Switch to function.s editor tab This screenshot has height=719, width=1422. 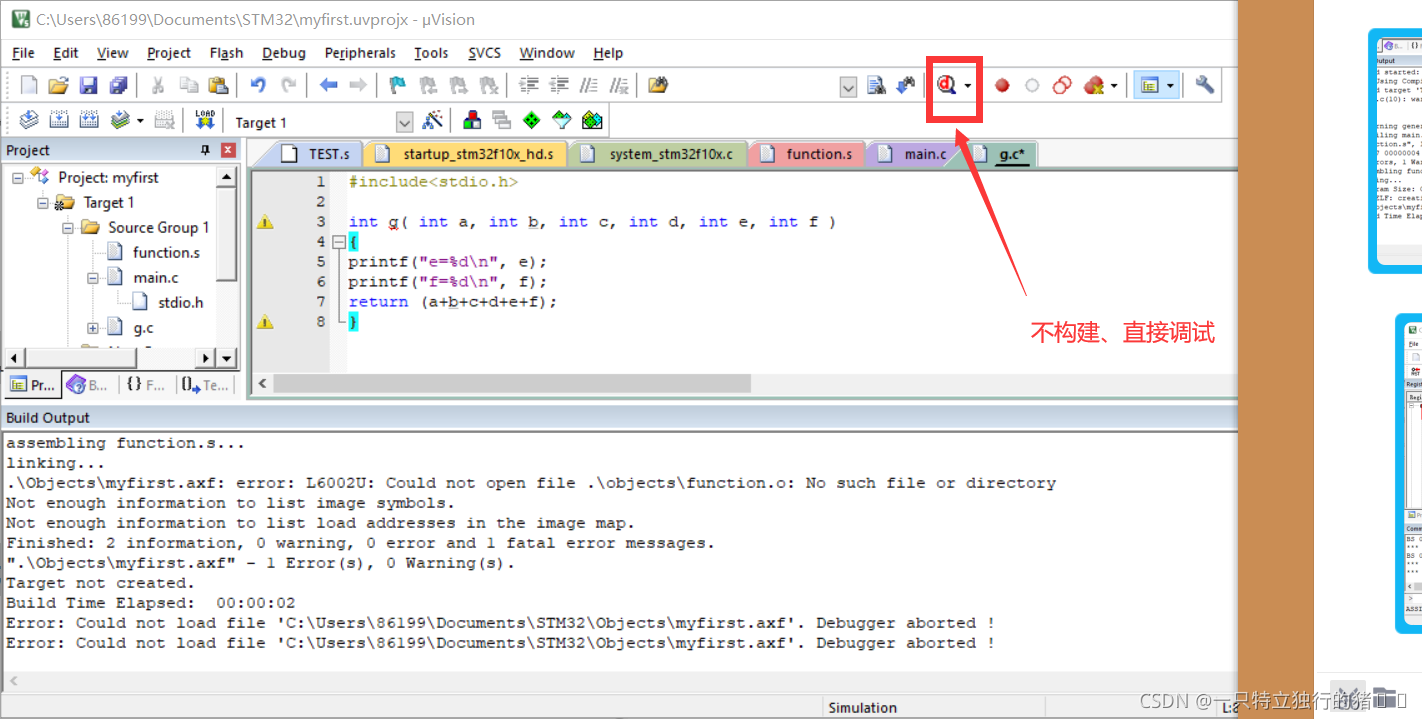click(808, 154)
